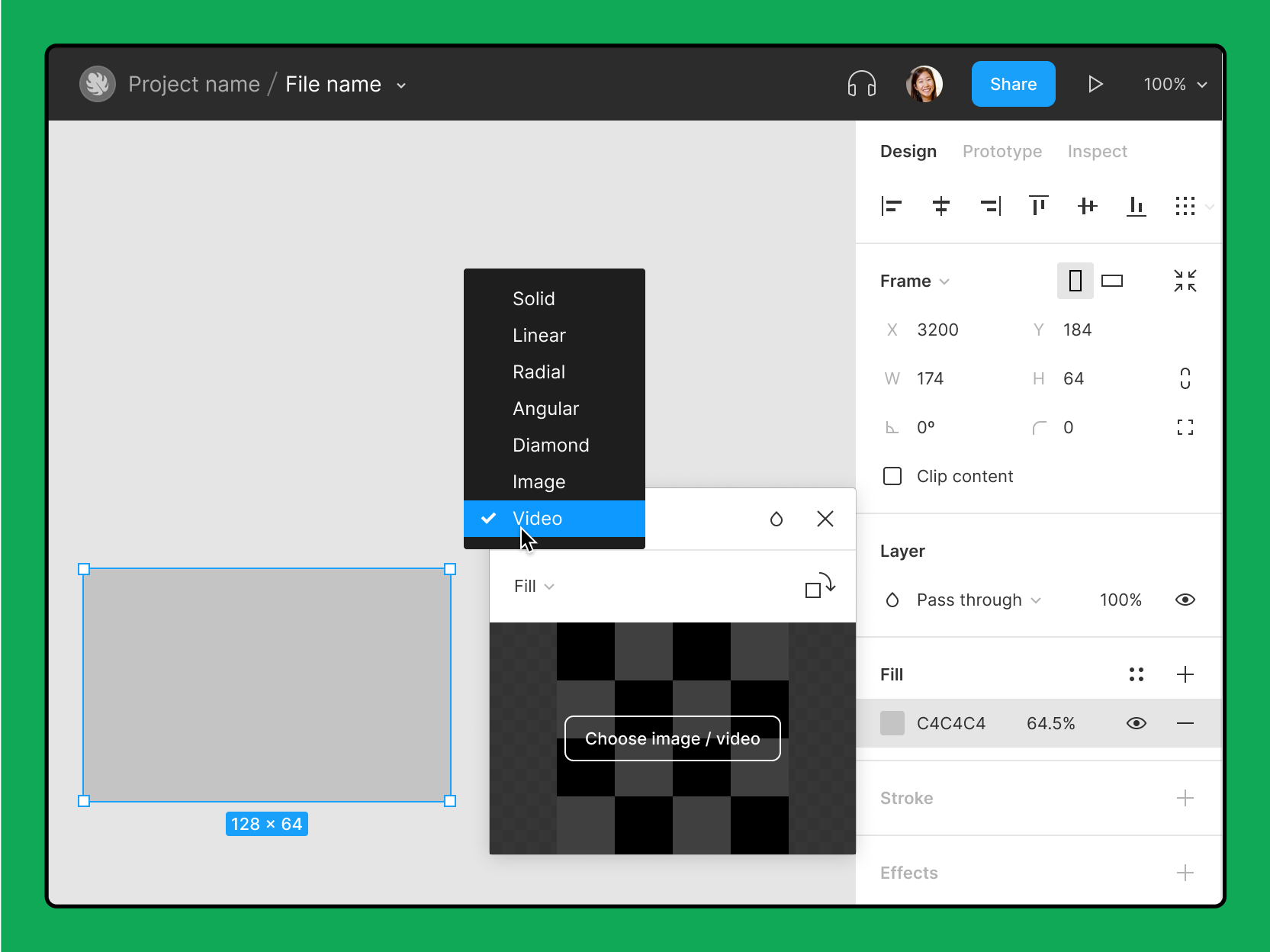Click the C4C4C4 fill color swatch
The height and width of the screenshot is (952, 1270).
892,723
